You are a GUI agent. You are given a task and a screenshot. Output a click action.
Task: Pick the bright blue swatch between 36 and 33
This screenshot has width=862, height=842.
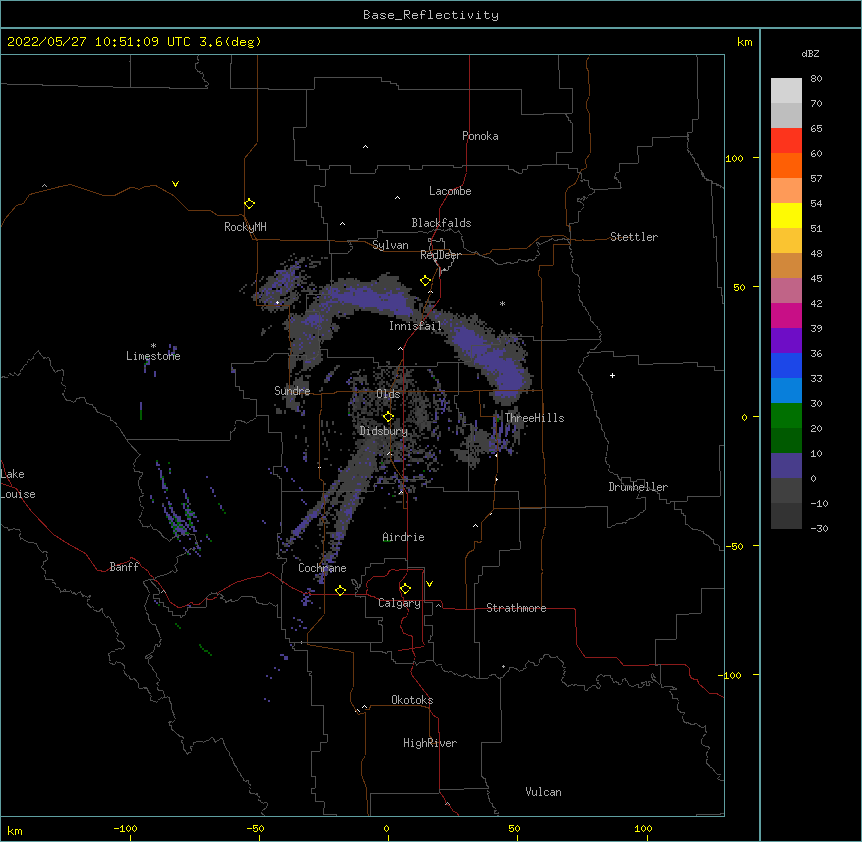(786, 365)
